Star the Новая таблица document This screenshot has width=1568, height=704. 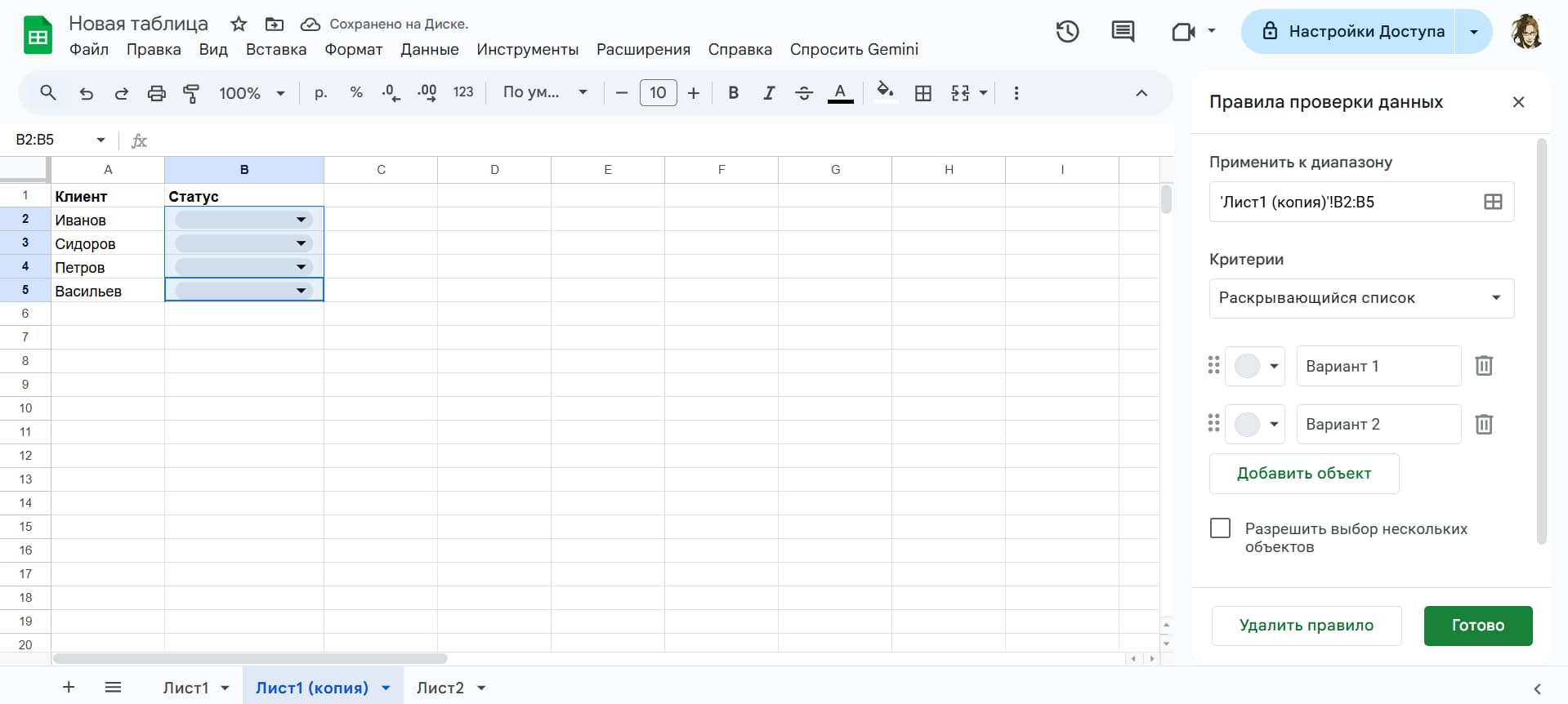click(238, 24)
